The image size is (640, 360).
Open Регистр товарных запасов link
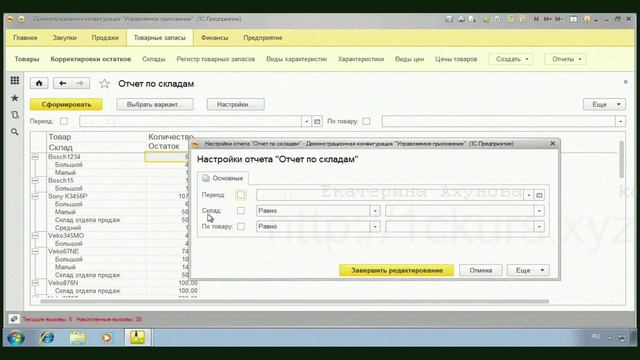coord(216,59)
